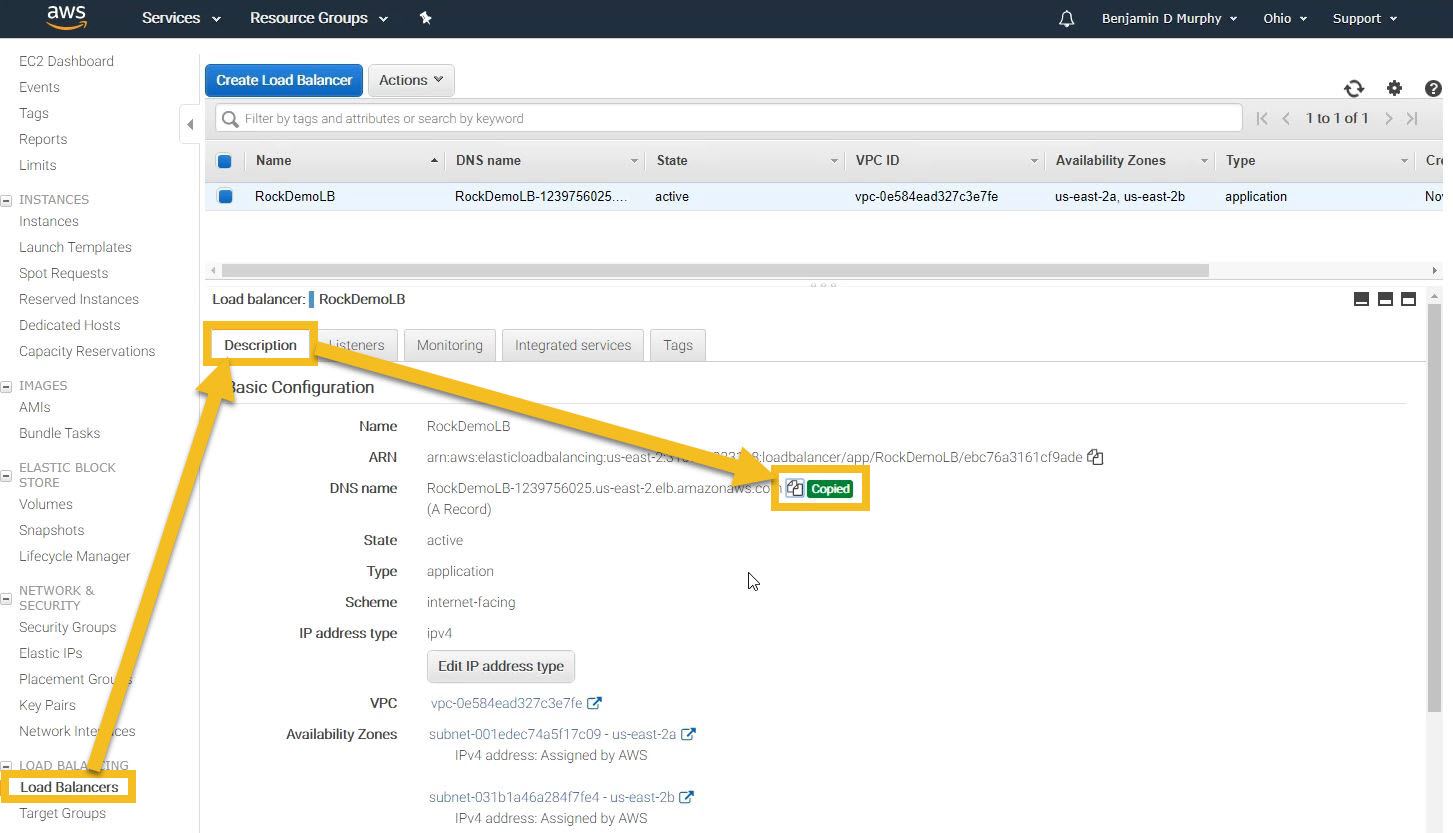Open the Services dropdown menu
The height and width of the screenshot is (833, 1453).
click(x=181, y=18)
